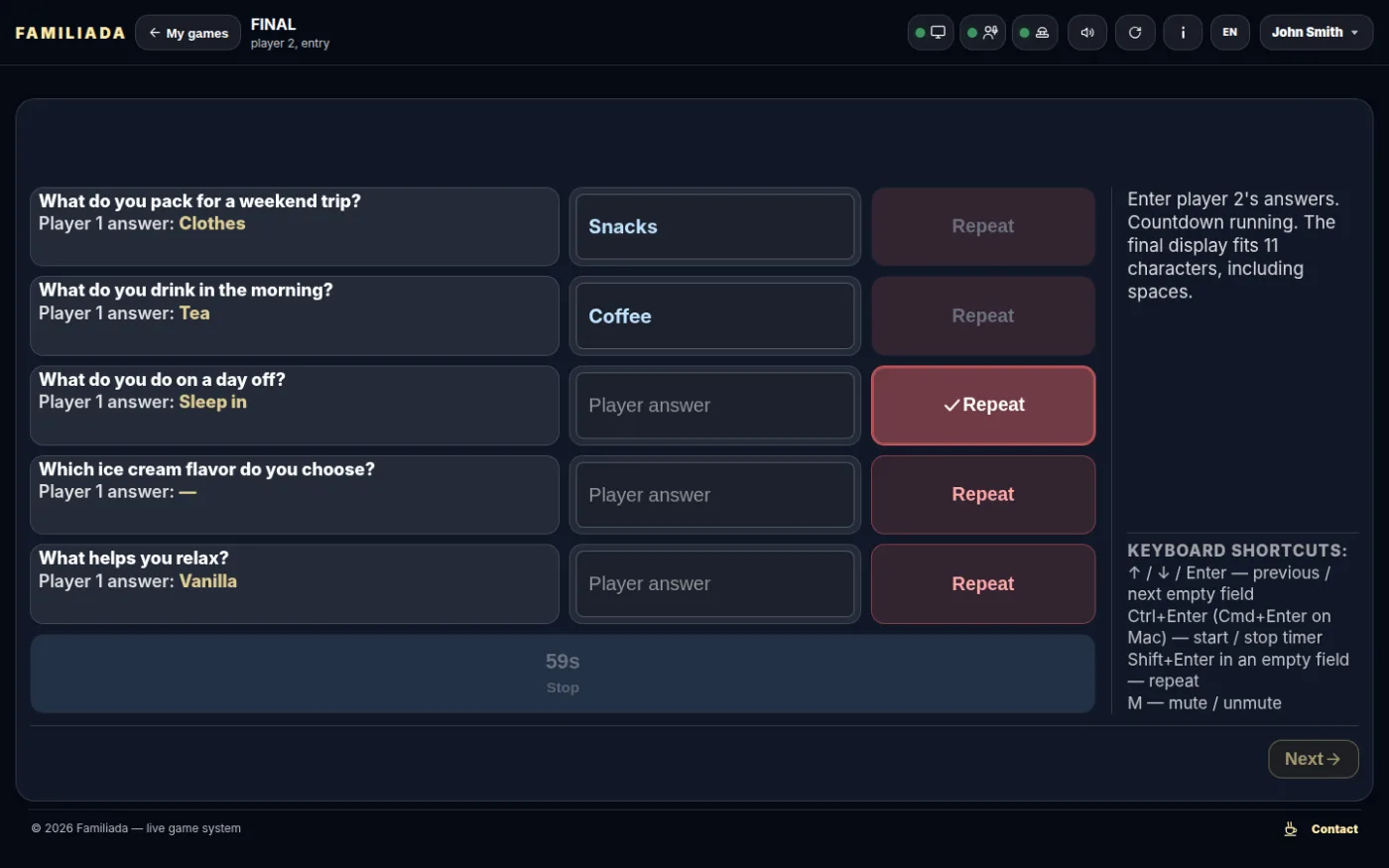Image resolution: width=1389 pixels, height=868 pixels.
Task: Click player 1's 'Sleep in' answer
Action: [x=212, y=402]
